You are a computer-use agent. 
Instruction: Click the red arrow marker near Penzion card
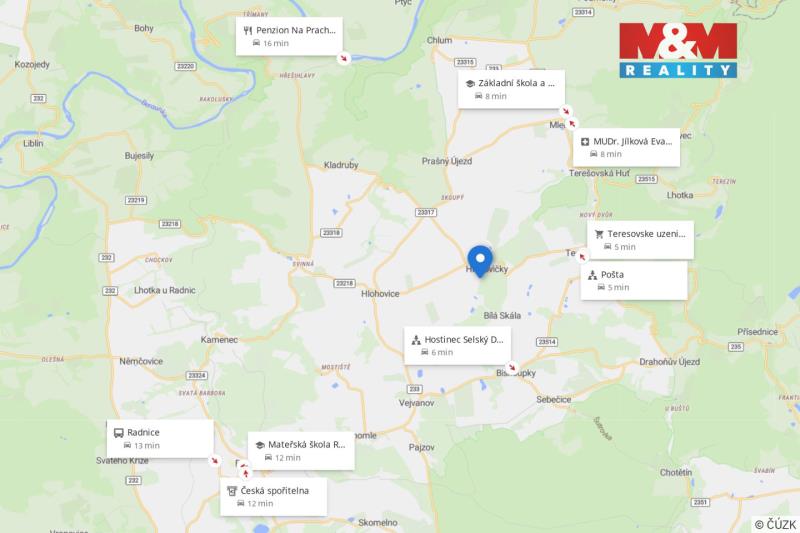344,58
